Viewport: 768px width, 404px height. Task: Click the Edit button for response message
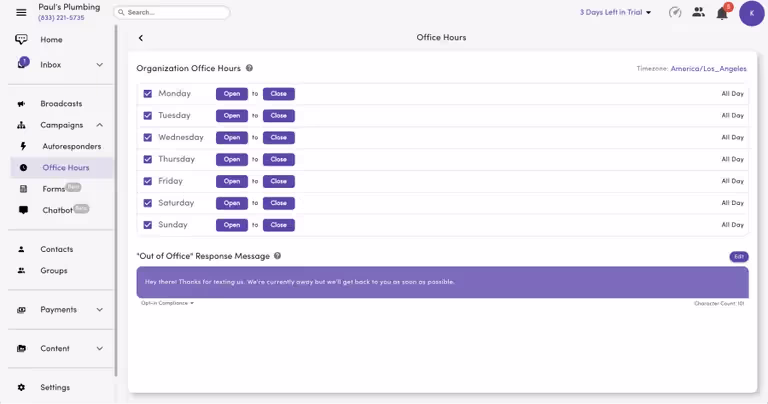tap(738, 257)
